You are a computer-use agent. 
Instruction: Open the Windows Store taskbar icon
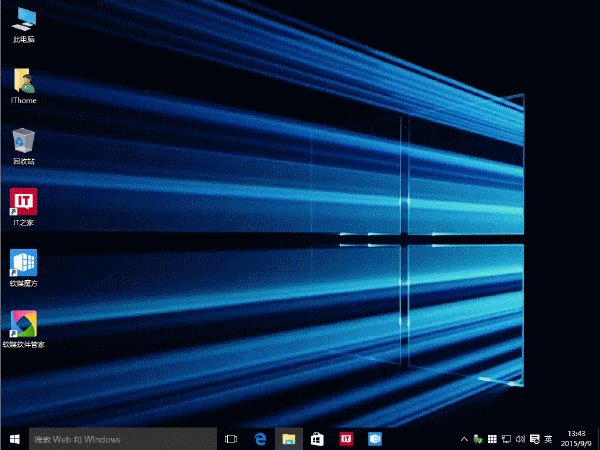(317, 439)
